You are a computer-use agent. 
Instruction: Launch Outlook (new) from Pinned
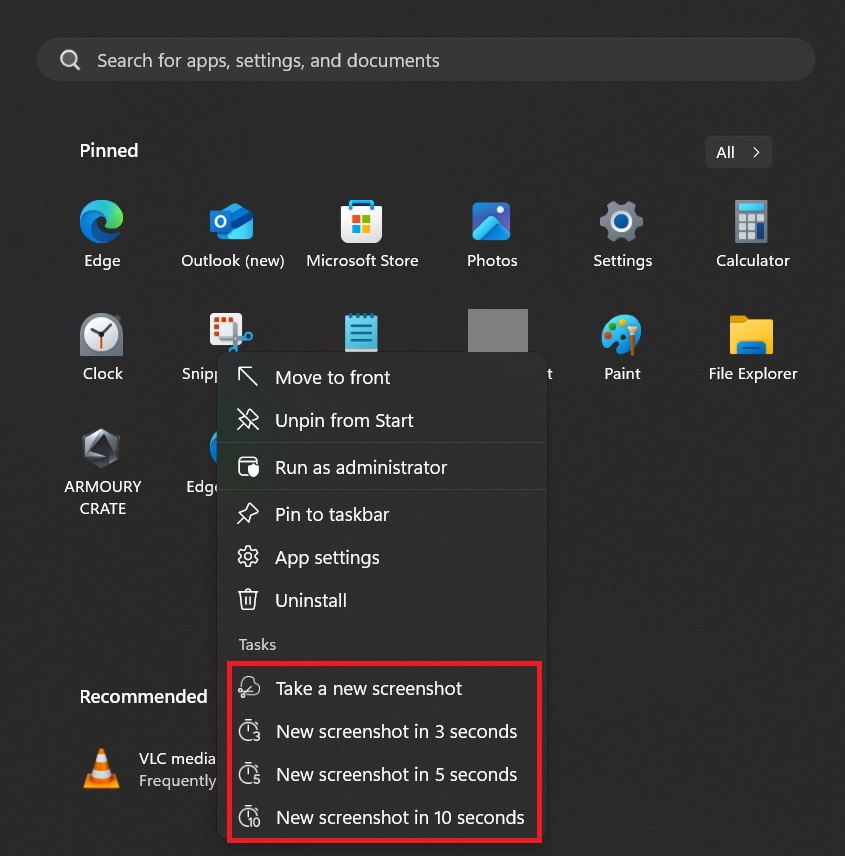pyautogui.click(x=233, y=234)
